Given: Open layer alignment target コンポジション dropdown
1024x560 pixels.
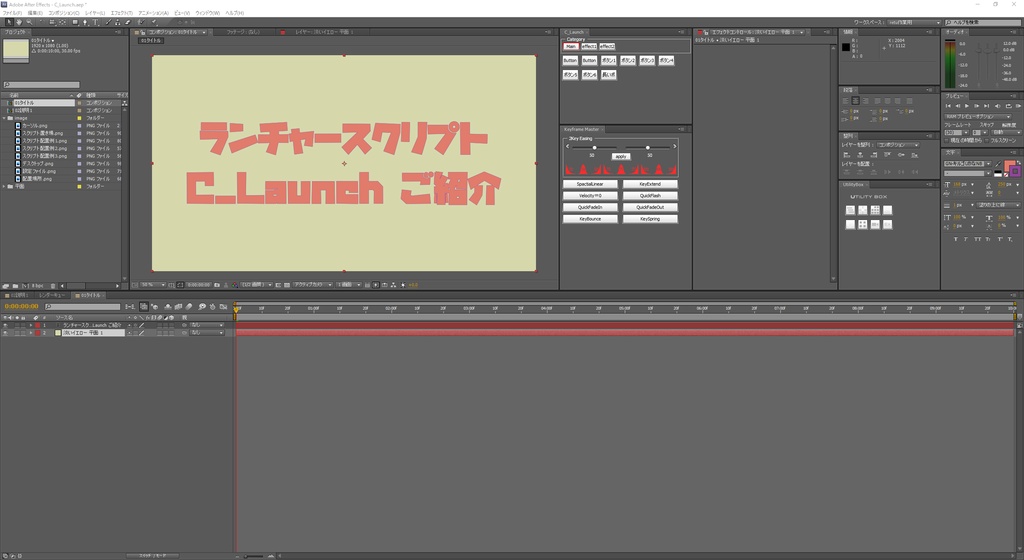Looking at the screenshot, I should [899, 145].
